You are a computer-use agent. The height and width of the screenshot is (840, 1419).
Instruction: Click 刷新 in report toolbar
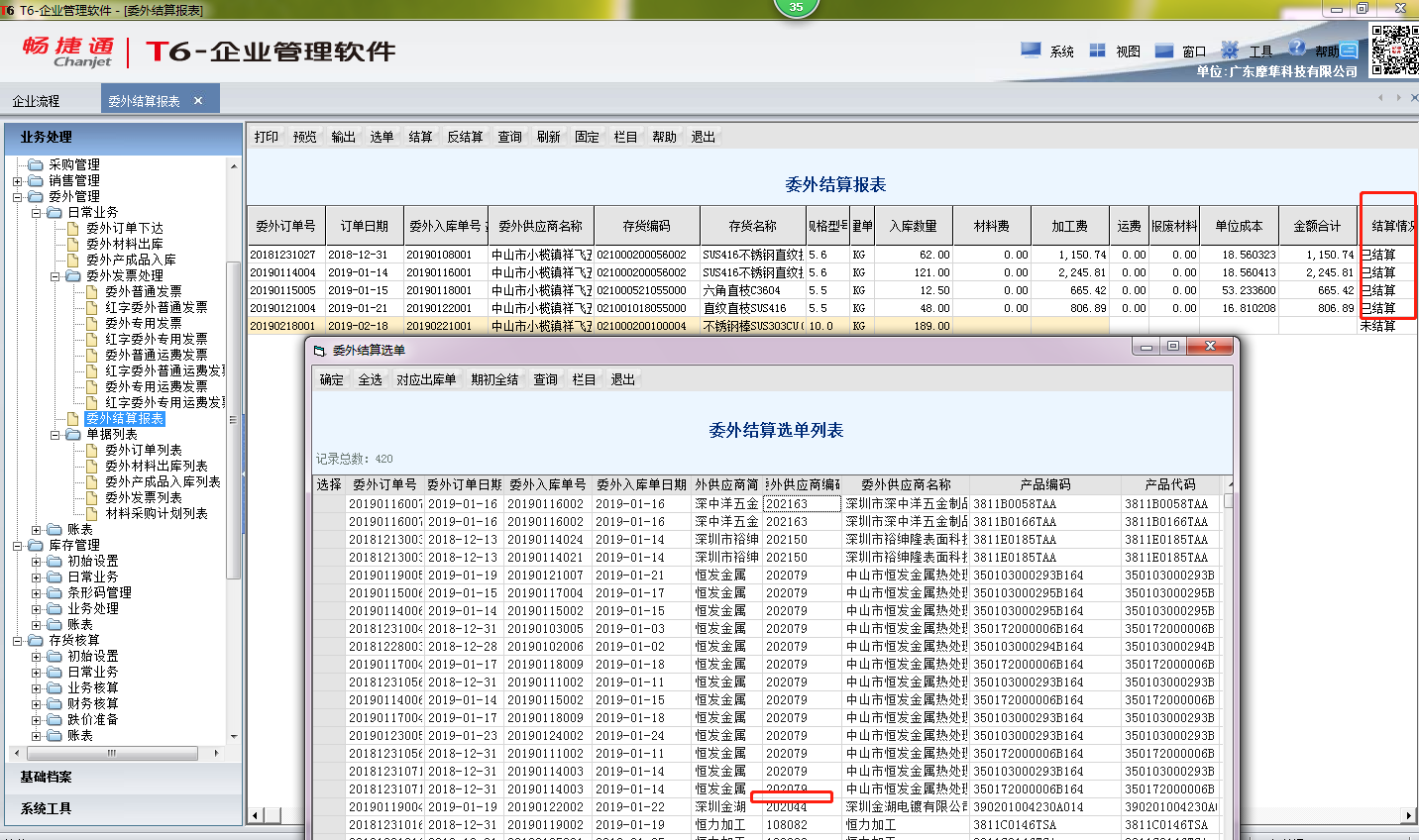[549, 137]
